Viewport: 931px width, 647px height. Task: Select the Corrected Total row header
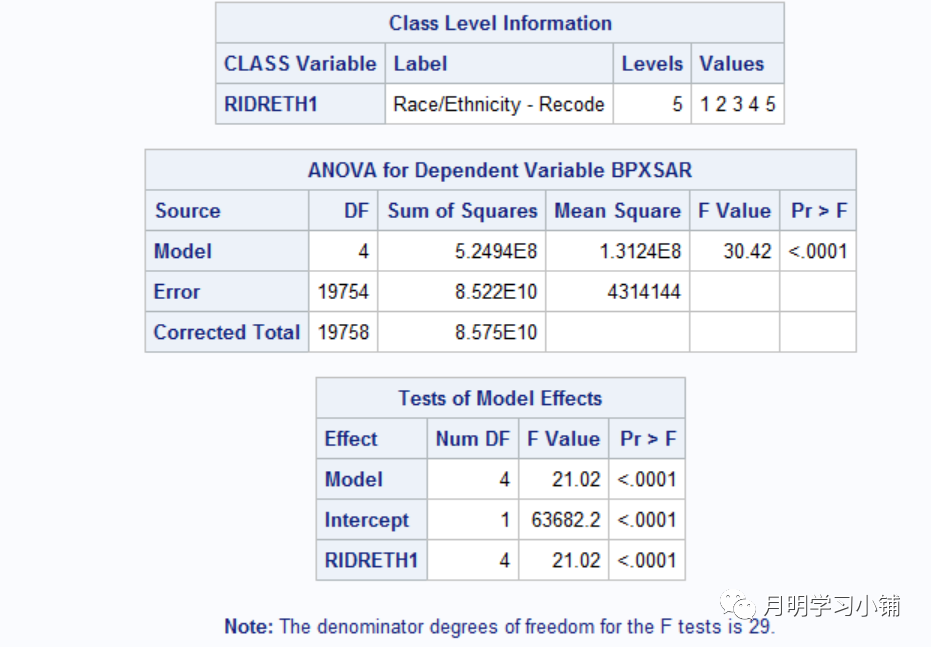(x=227, y=332)
